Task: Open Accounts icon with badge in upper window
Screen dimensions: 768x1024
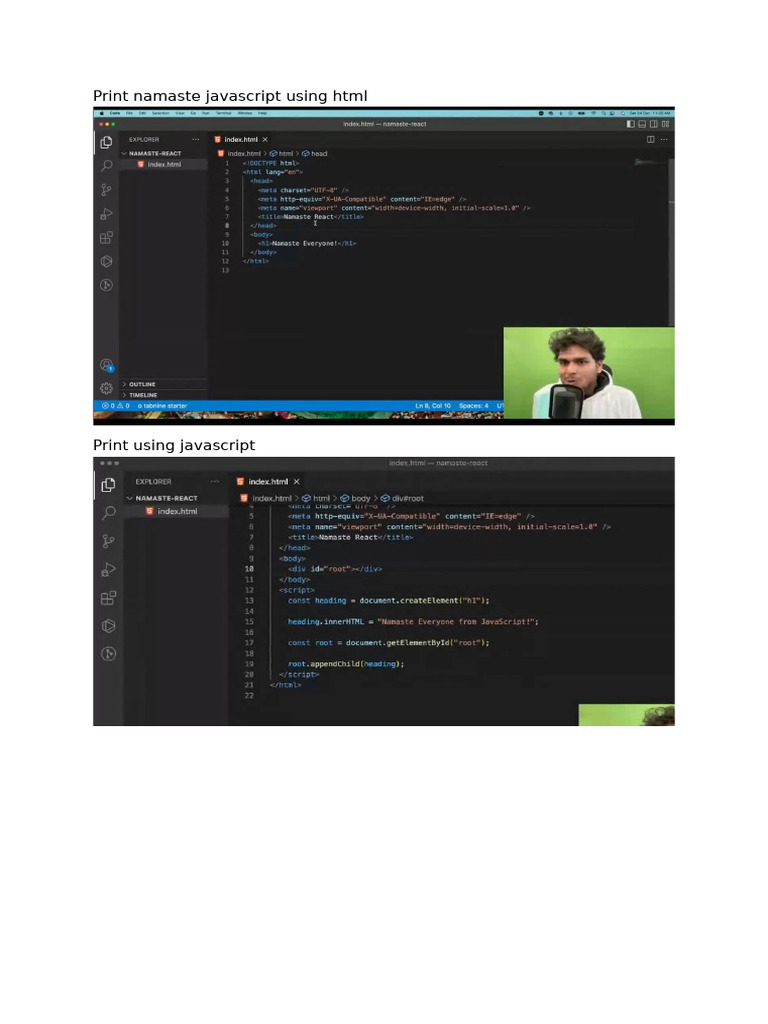Action: 106,365
